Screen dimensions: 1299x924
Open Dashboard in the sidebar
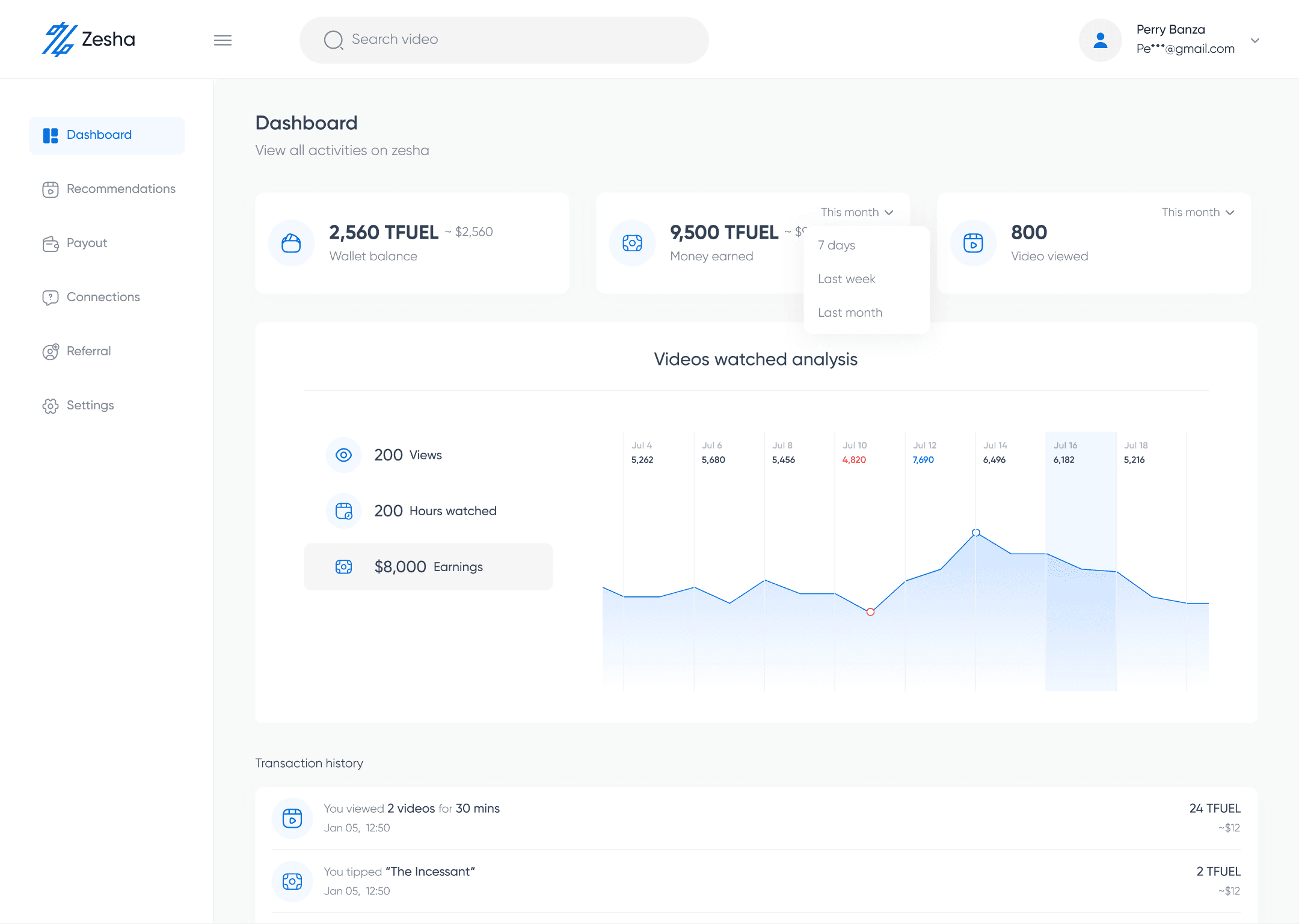[x=107, y=135]
